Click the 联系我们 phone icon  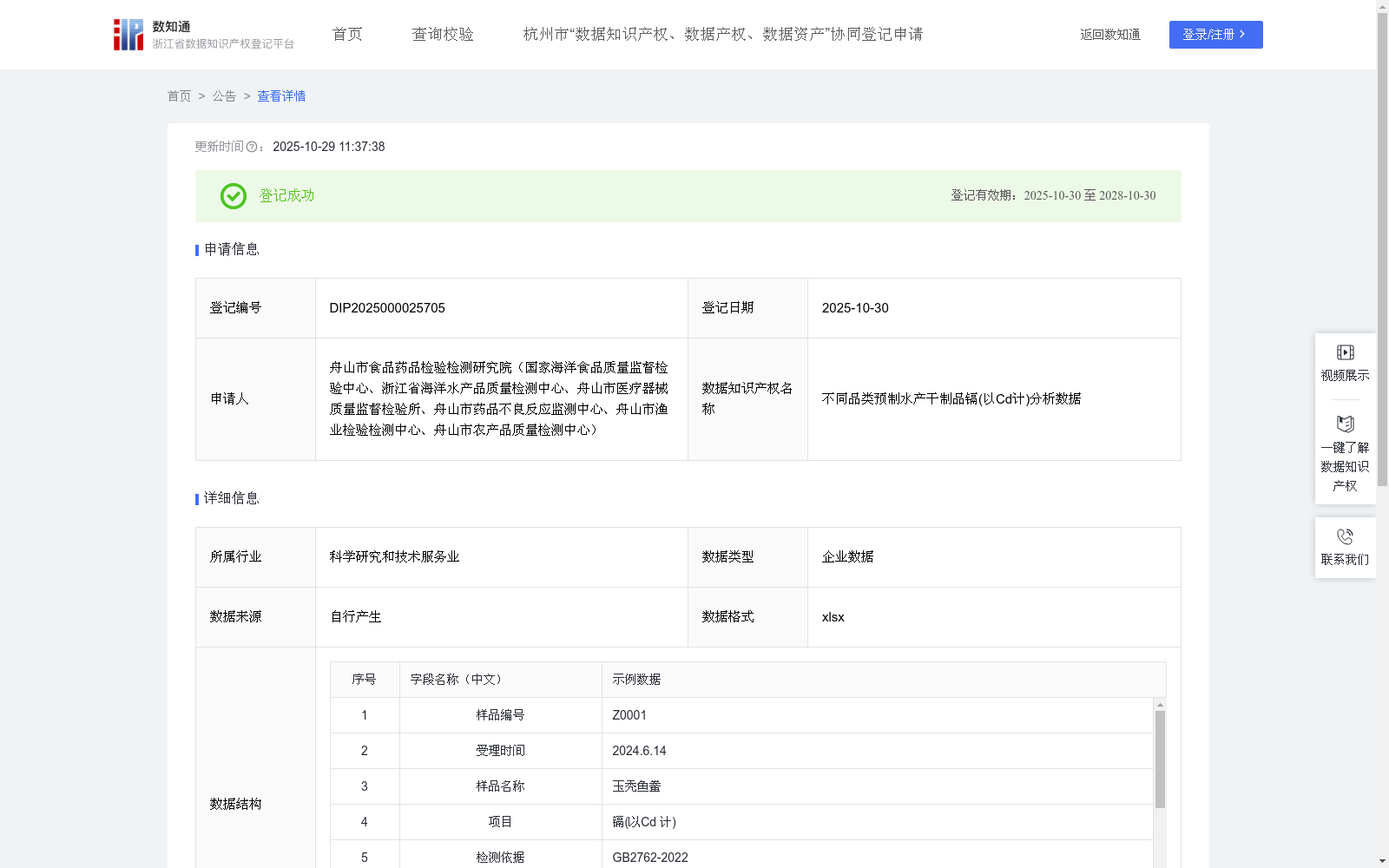pos(1345,537)
